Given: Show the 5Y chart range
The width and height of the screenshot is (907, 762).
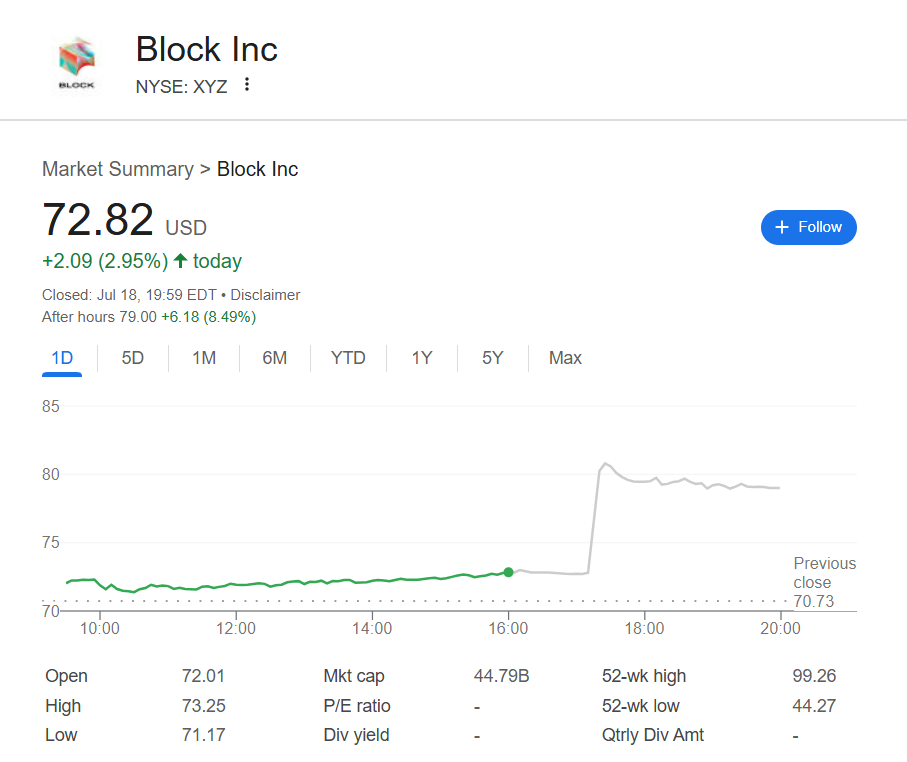Looking at the screenshot, I should pyautogui.click(x=493, y=358).
